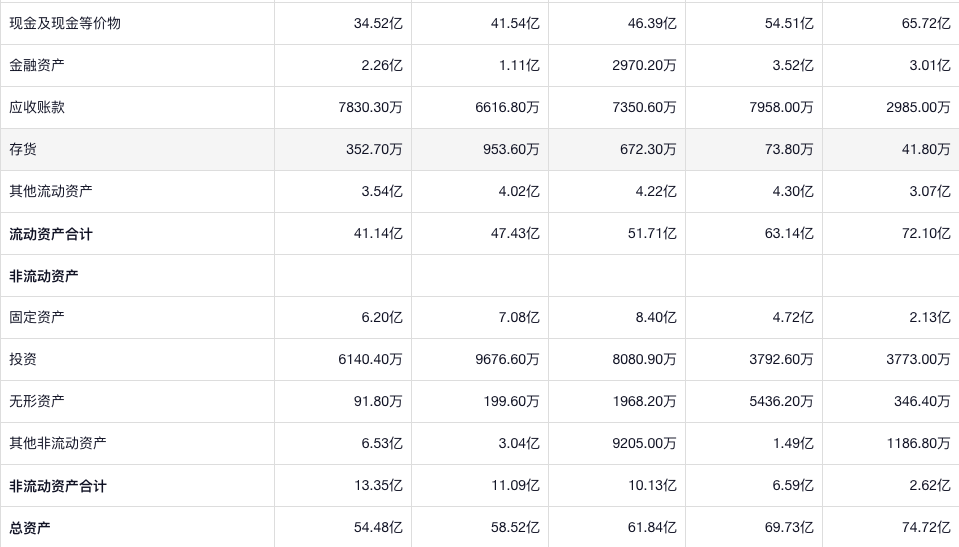
Task: Click the intangible assets value 5436.20万
Action: point(781,401)
